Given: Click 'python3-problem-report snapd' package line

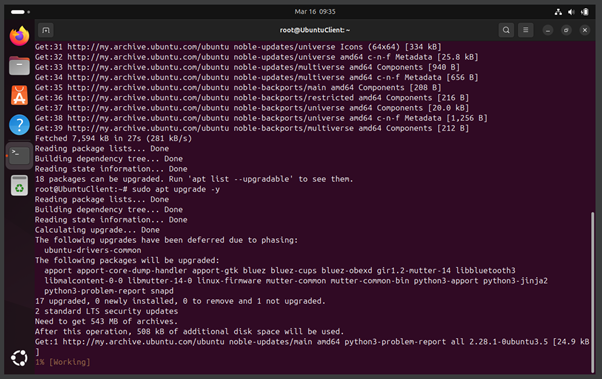Looking at the screenshot, I should [109, 291].
